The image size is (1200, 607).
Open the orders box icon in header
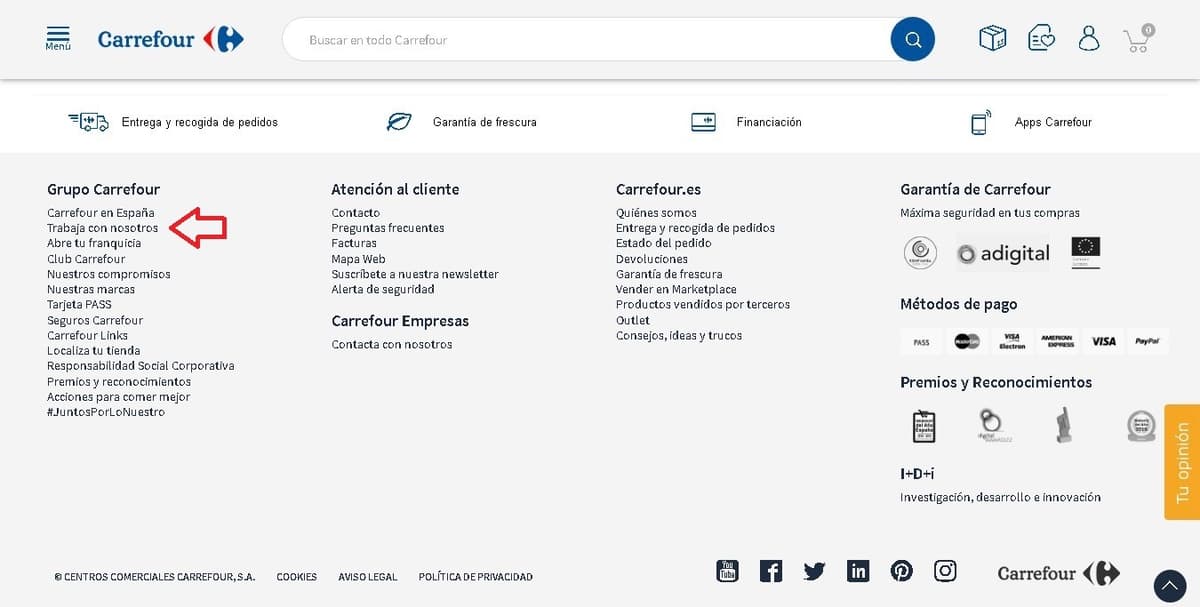coord(992,39)
